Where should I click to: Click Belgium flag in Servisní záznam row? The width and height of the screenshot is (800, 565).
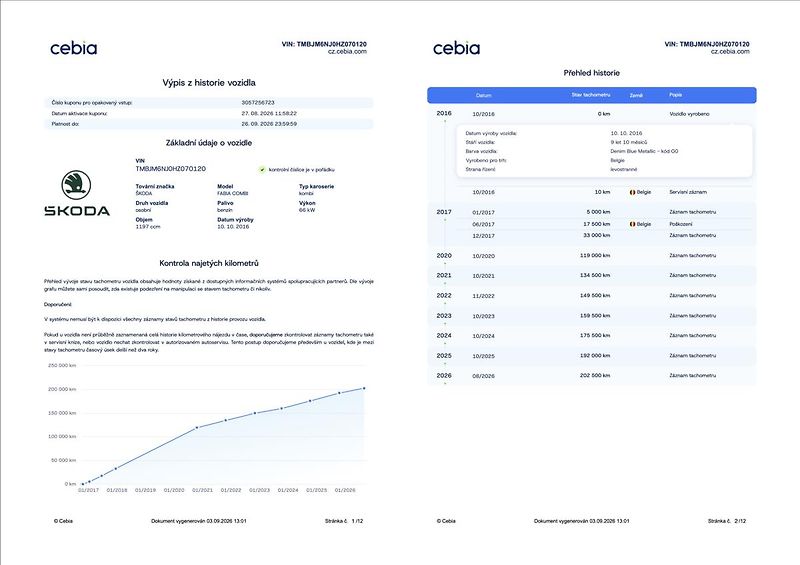(x=632, y=192)
